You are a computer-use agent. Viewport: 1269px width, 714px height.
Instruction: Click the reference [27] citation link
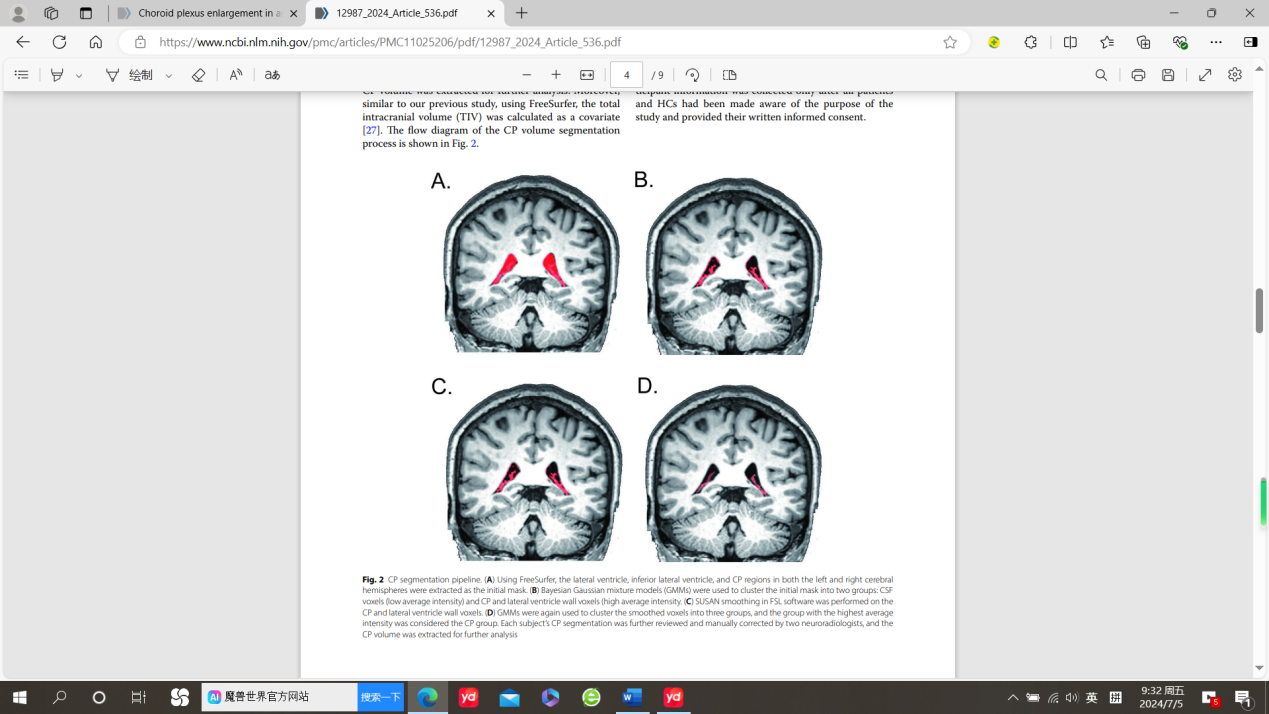pyautogui.click(x=371, y=130)
